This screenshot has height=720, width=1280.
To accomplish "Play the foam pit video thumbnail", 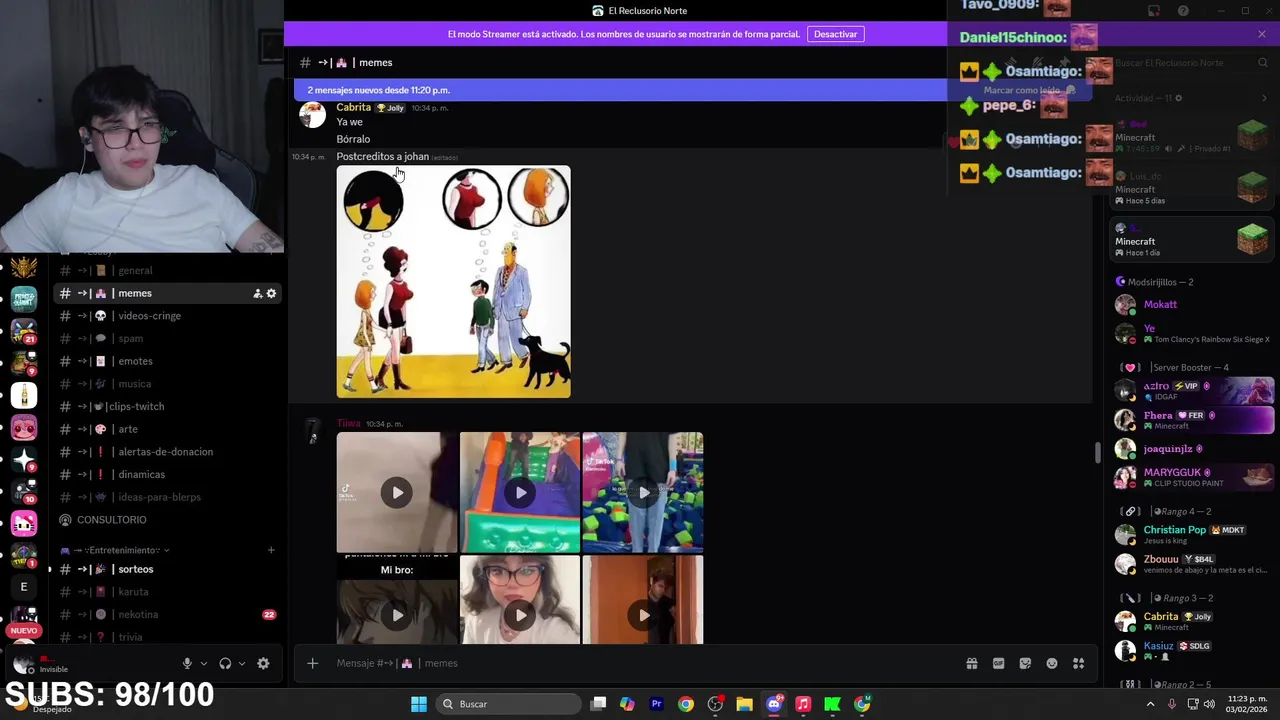I will pos(643,492).
